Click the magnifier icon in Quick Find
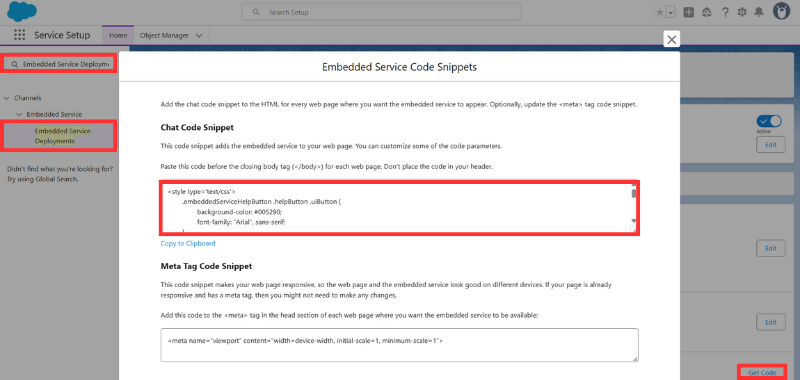Screen dimensions: 800x380 [14, 64]
